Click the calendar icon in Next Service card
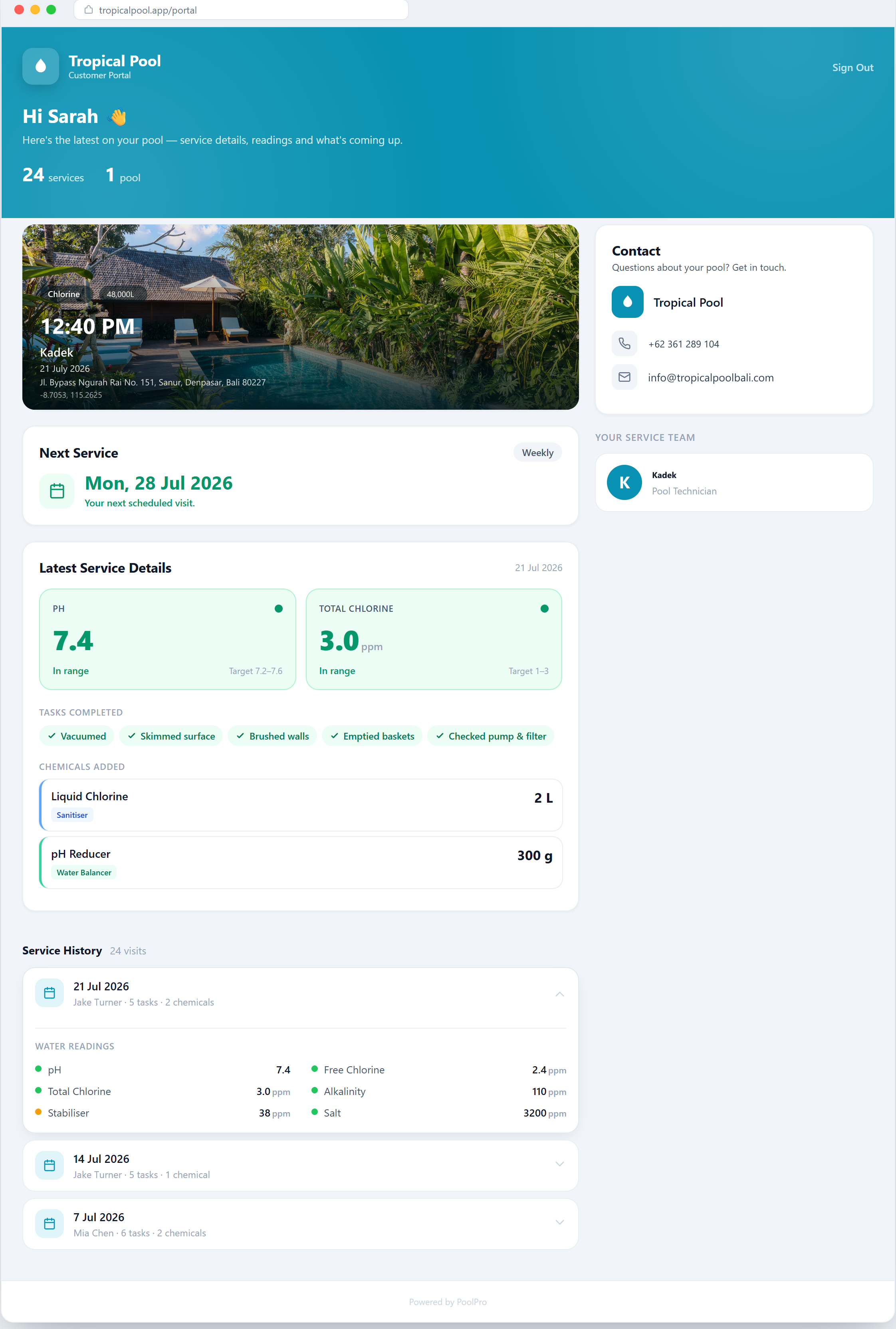 pos(57,491)
